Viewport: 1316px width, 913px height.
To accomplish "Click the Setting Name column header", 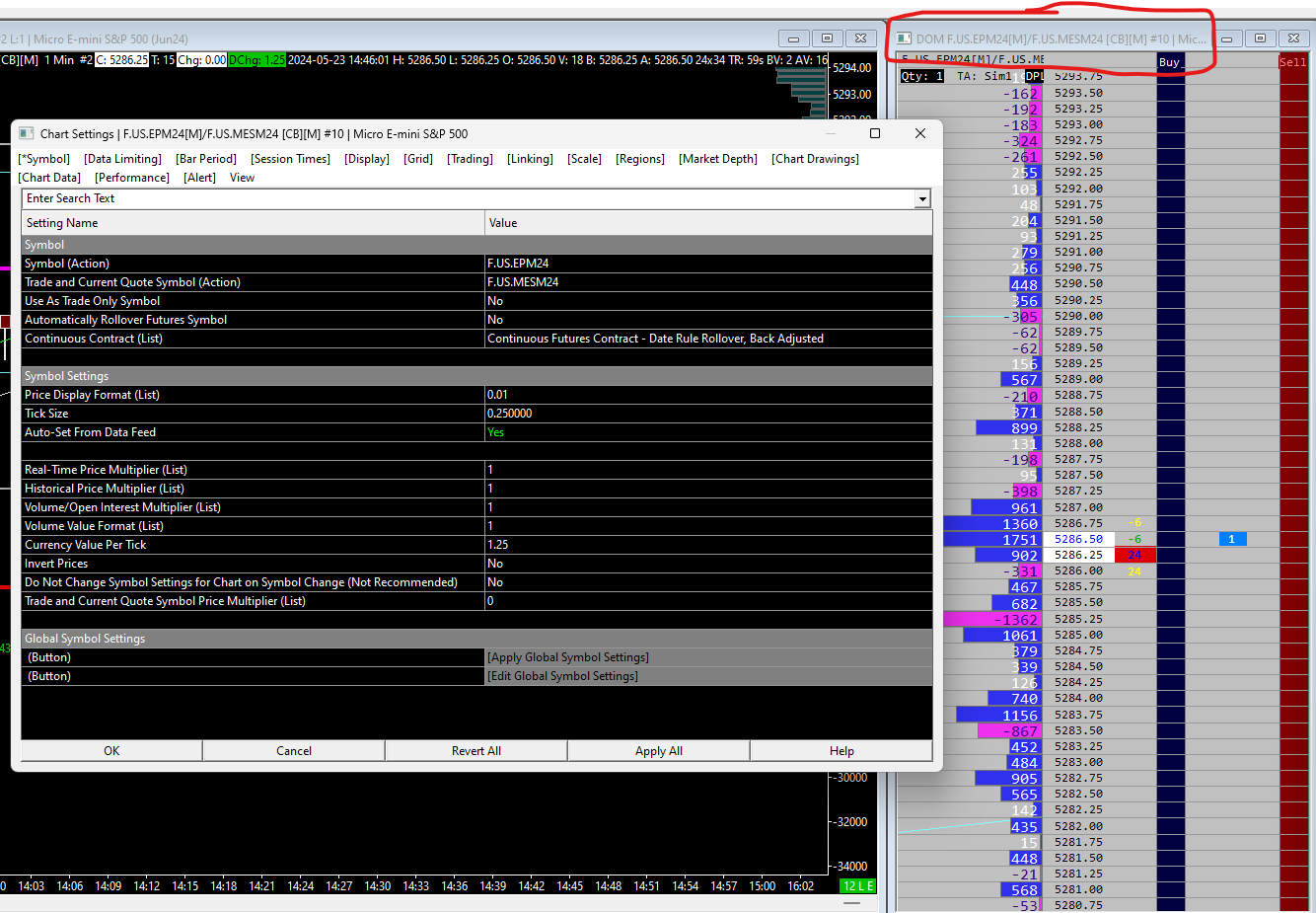I will (253, 223).
